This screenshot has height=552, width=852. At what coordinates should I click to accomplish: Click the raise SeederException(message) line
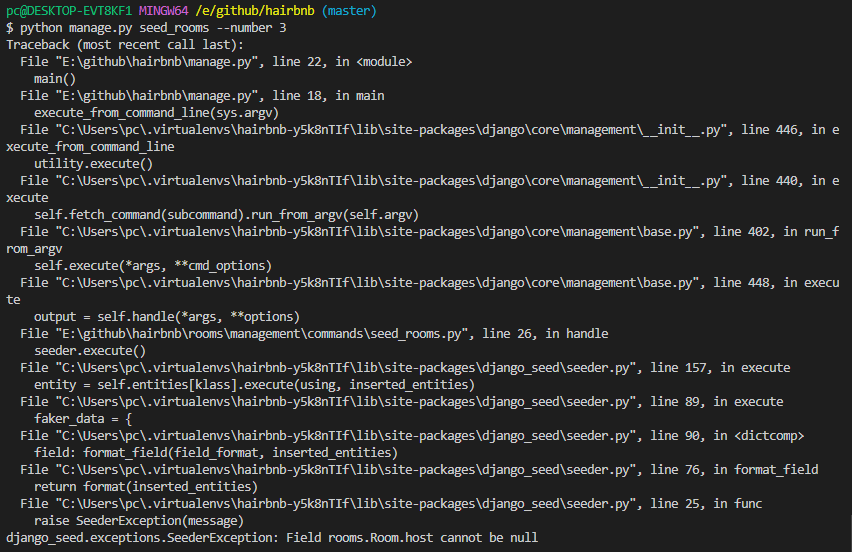(x=139, y=521)
